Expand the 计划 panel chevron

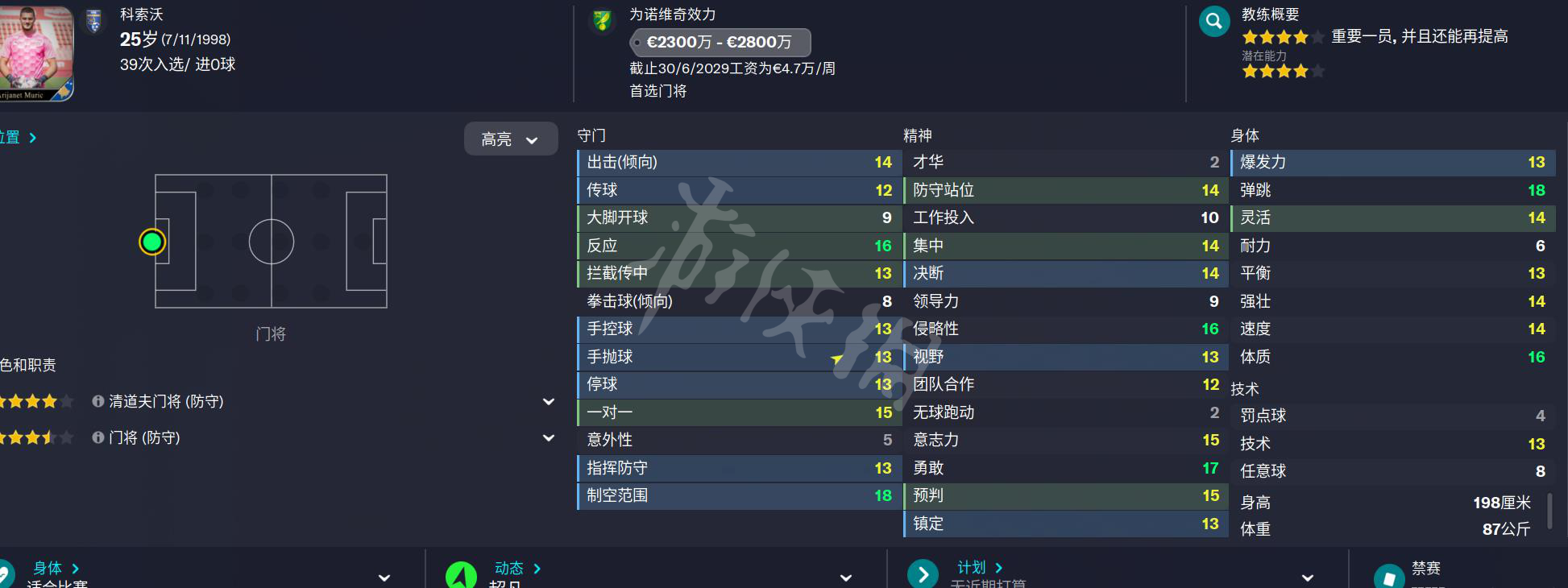[1308, 578]
